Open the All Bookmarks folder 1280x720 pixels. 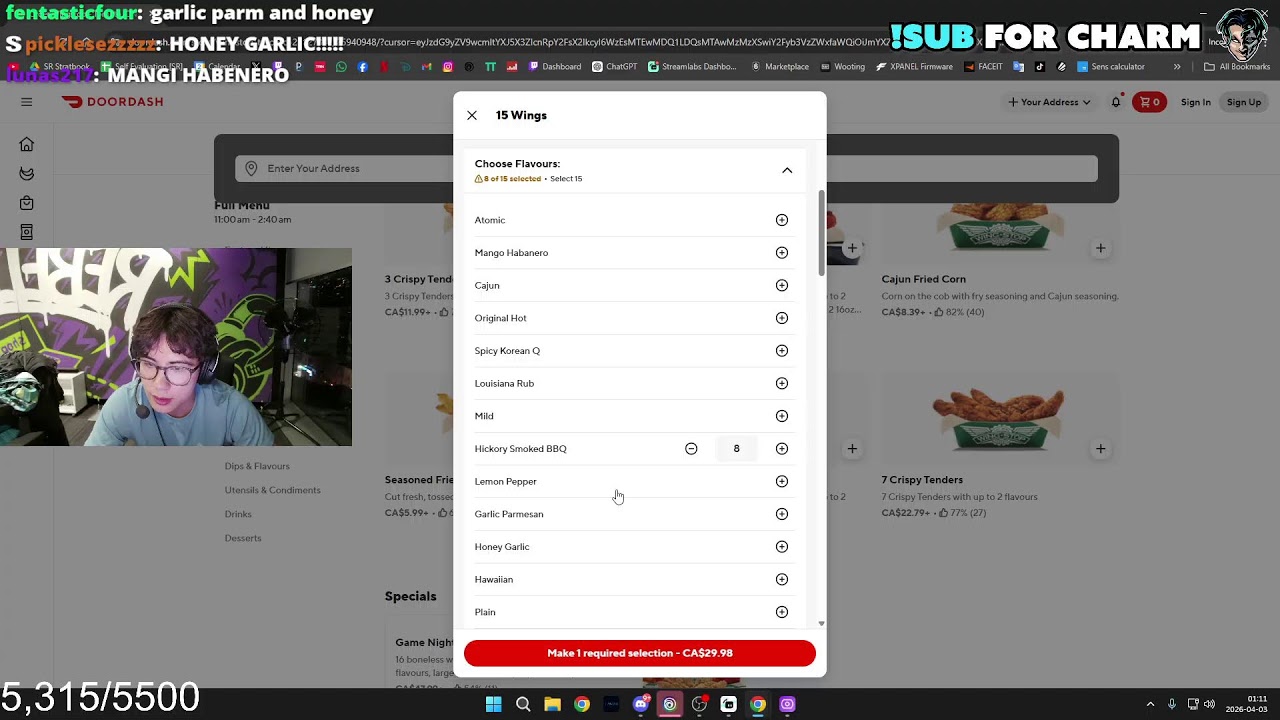(x=1237, y=67)
